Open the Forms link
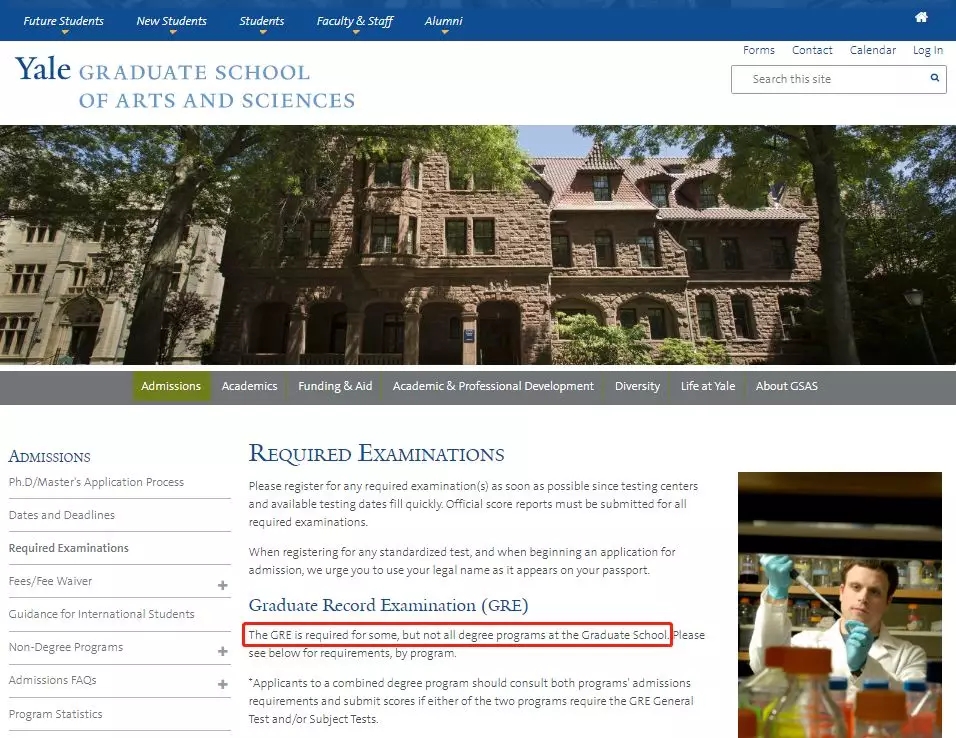This screenshot has width=956, height=738. coord(759,50)
